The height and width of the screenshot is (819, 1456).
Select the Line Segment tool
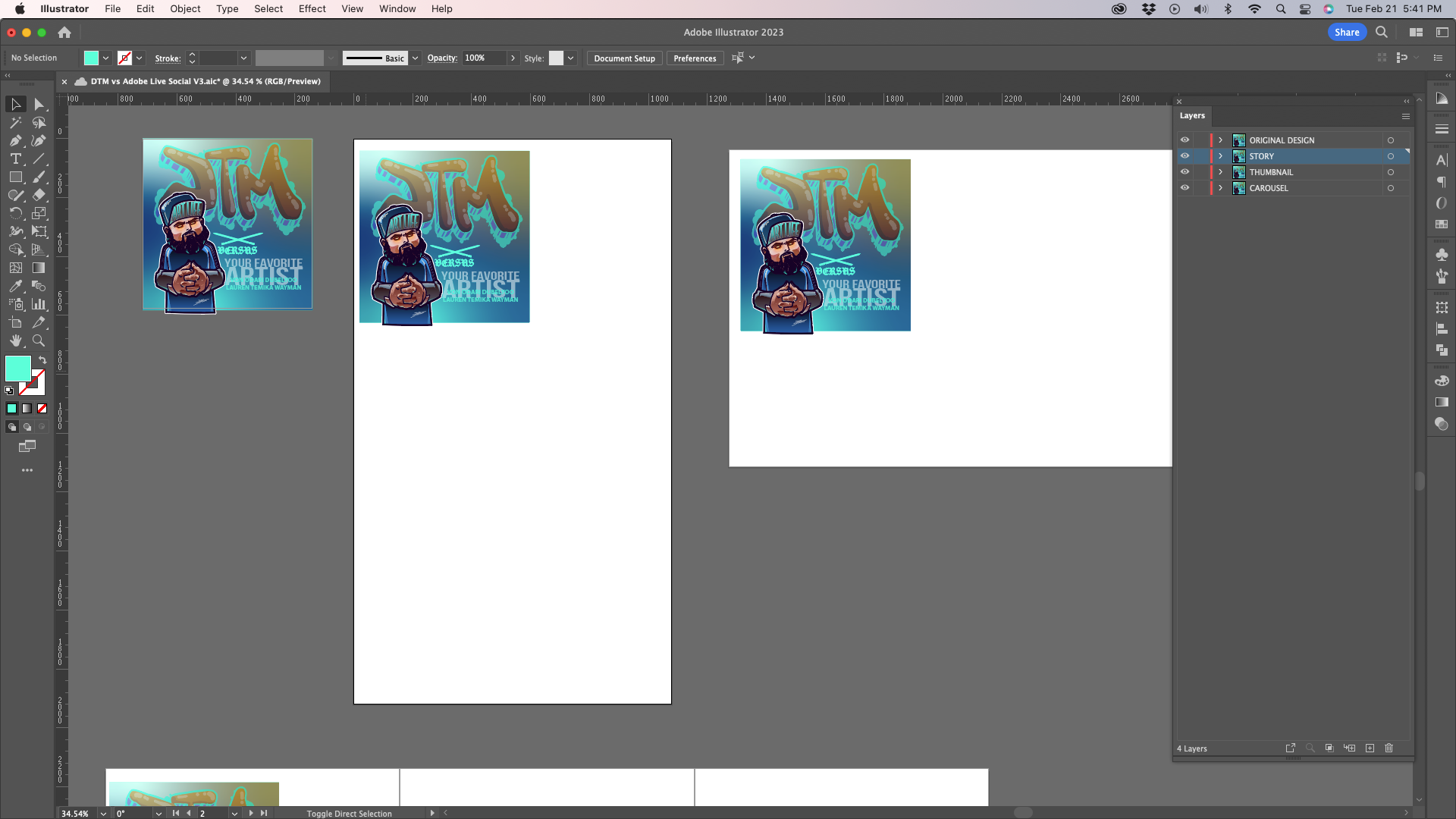[x=39, y=158]
